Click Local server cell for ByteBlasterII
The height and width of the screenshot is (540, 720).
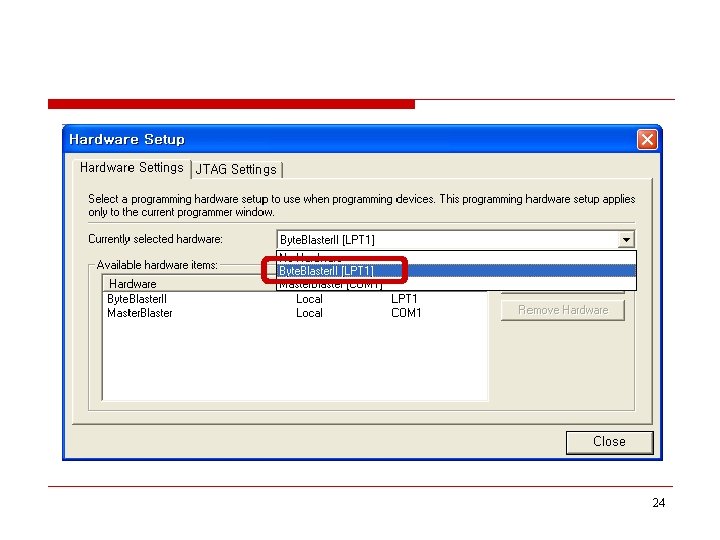click(x=309, y=299)
